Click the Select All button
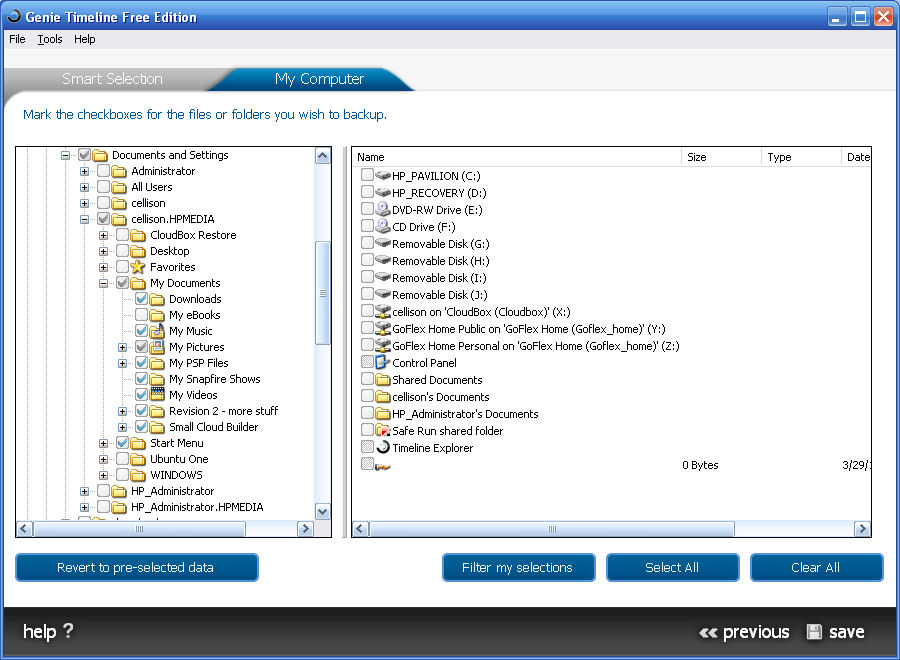 pos(672,567)
